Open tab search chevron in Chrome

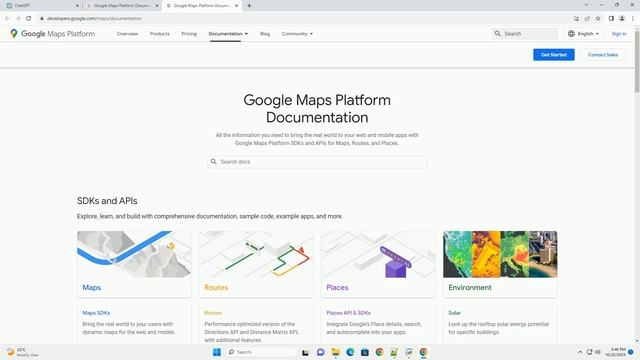(x=586, y=5)
